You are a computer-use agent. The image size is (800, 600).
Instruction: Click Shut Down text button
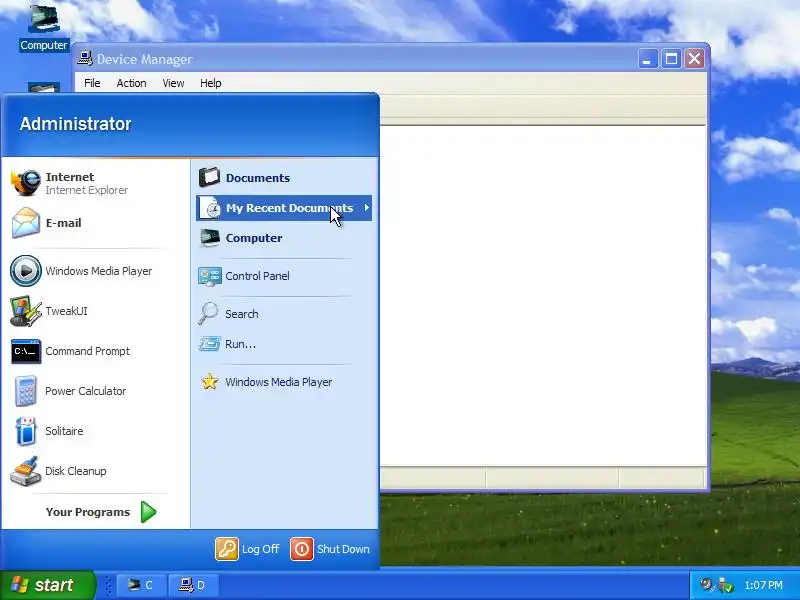pos(343,549)
